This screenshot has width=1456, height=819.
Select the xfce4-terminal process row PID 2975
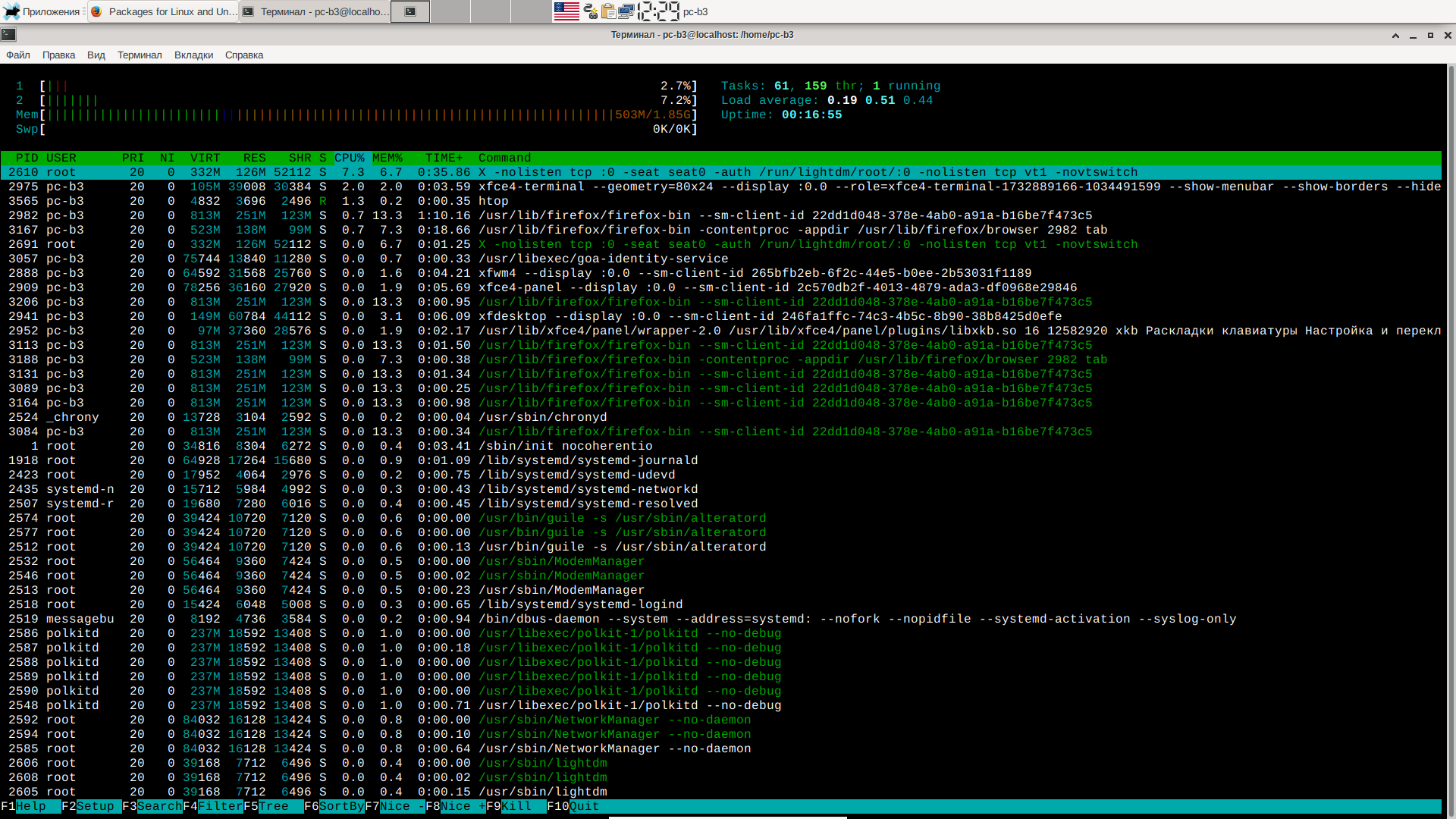point(720,187)
